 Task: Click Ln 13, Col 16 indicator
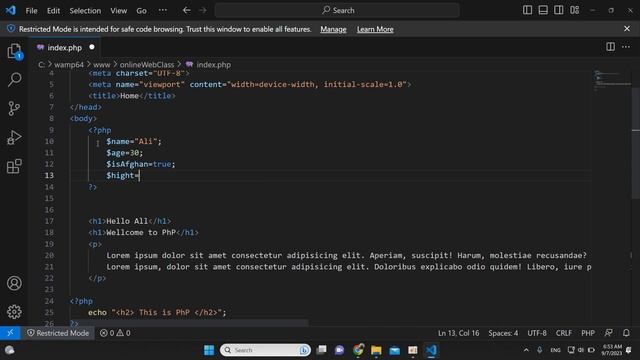tap(458, 333)
